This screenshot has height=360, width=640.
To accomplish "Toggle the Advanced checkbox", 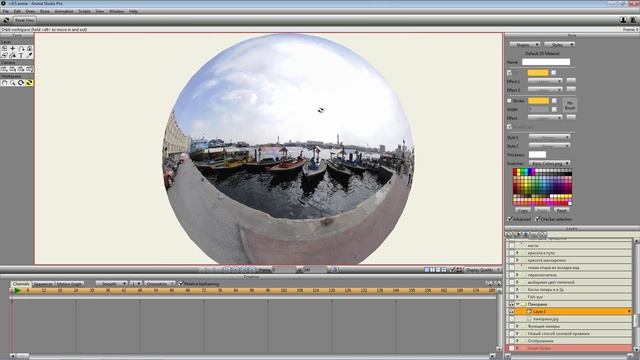I will coord(510,219).
